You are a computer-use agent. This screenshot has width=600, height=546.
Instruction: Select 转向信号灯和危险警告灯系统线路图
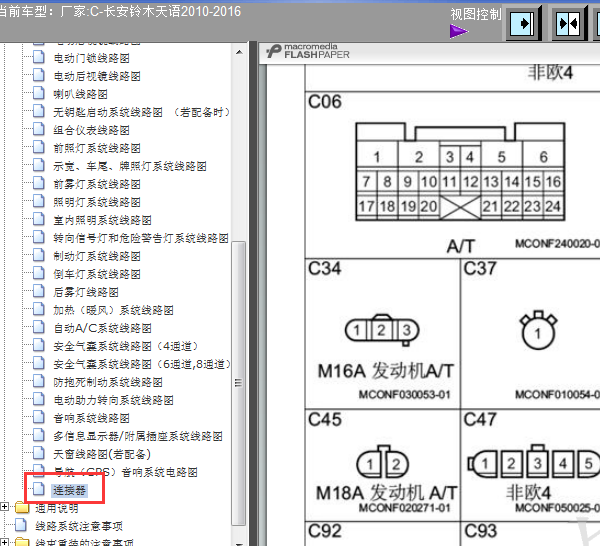141,238
